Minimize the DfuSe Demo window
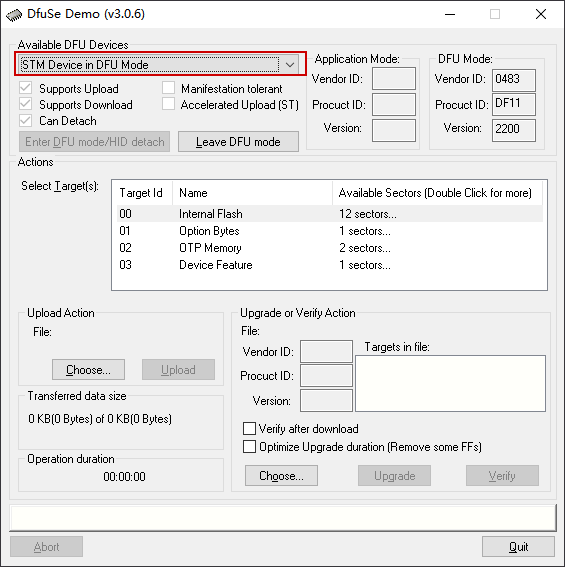 (x=450, y=14)
